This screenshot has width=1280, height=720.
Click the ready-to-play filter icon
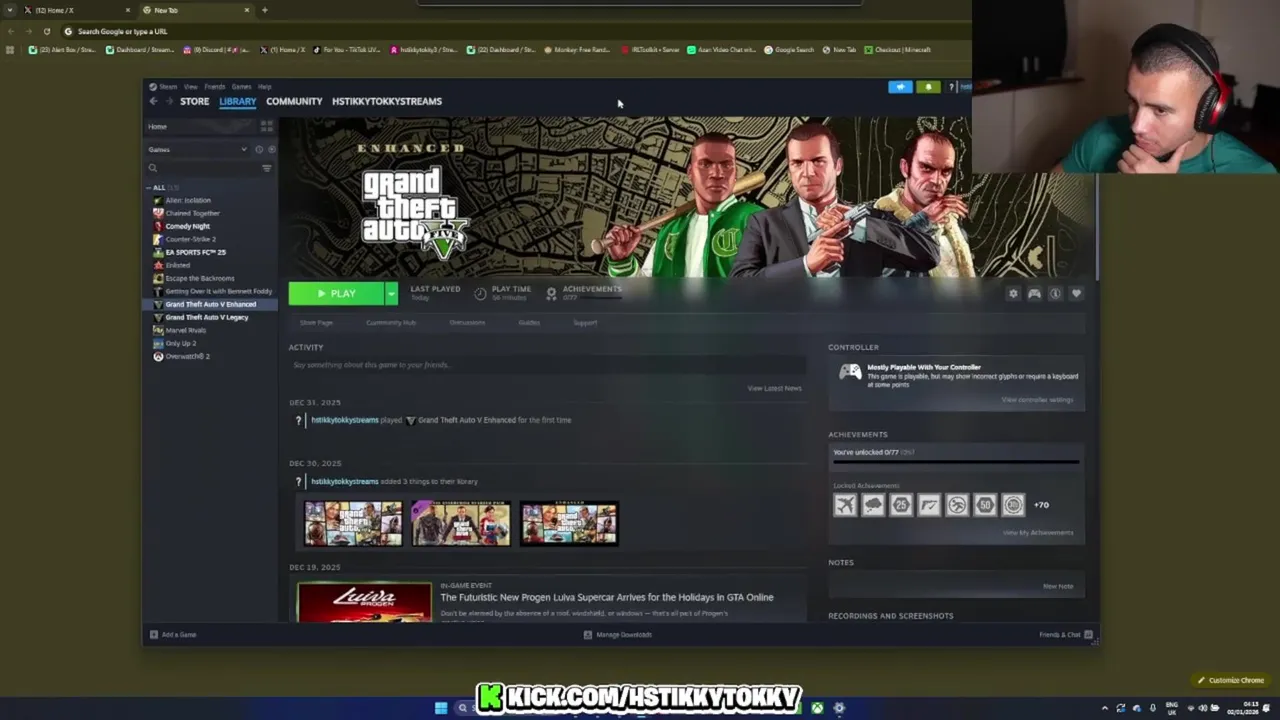[271, 149]
